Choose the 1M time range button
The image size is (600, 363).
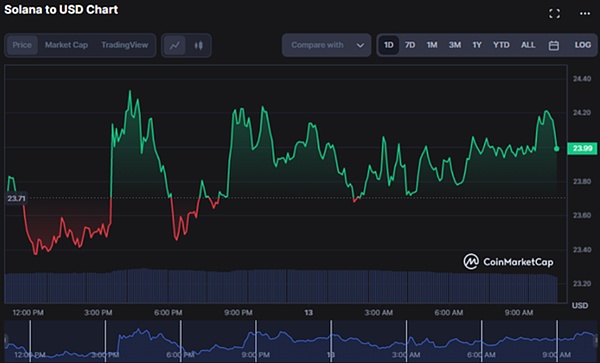pyautogui.click(x=432, y=45)
